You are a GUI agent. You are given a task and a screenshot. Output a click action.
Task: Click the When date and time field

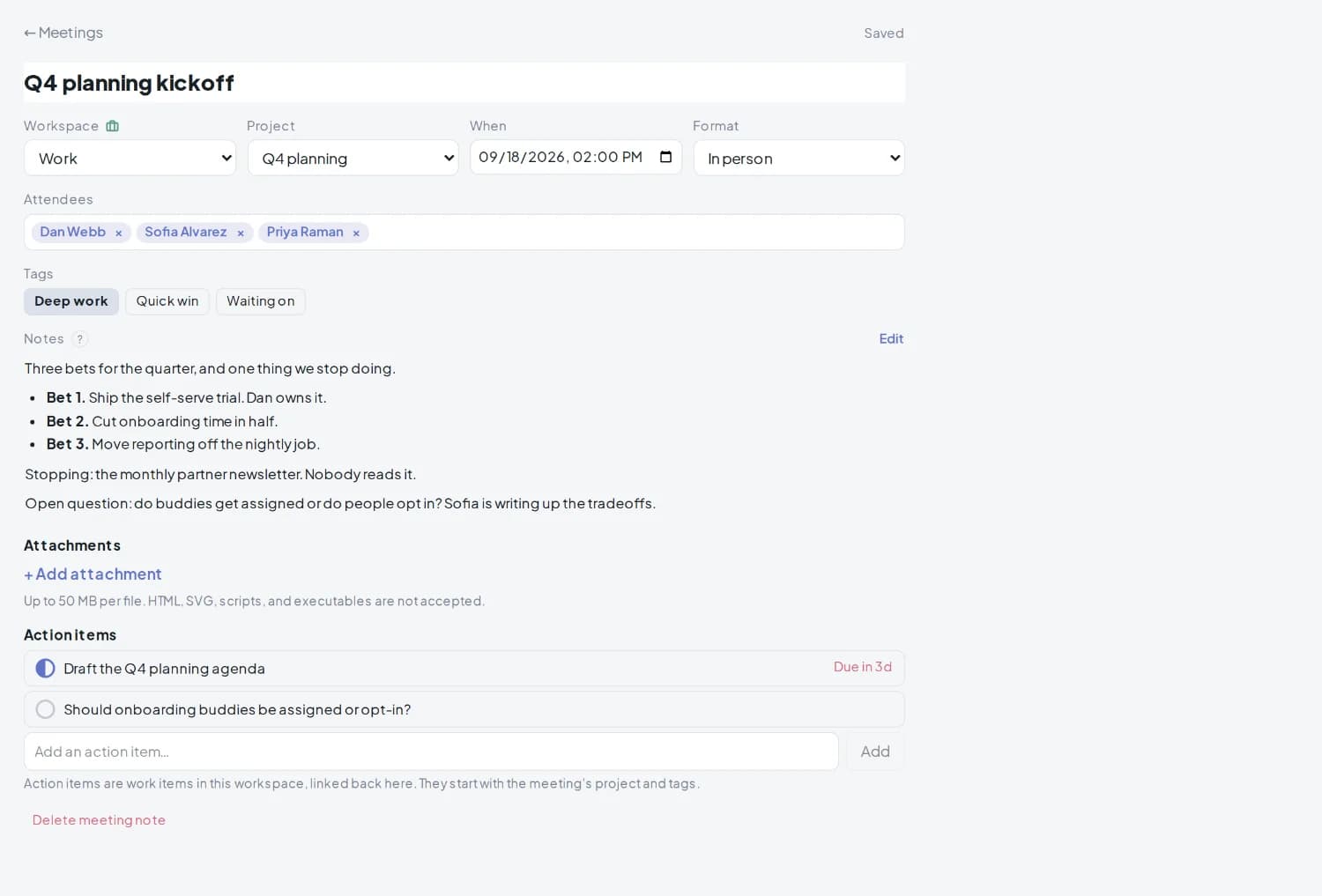click(576, 157)
